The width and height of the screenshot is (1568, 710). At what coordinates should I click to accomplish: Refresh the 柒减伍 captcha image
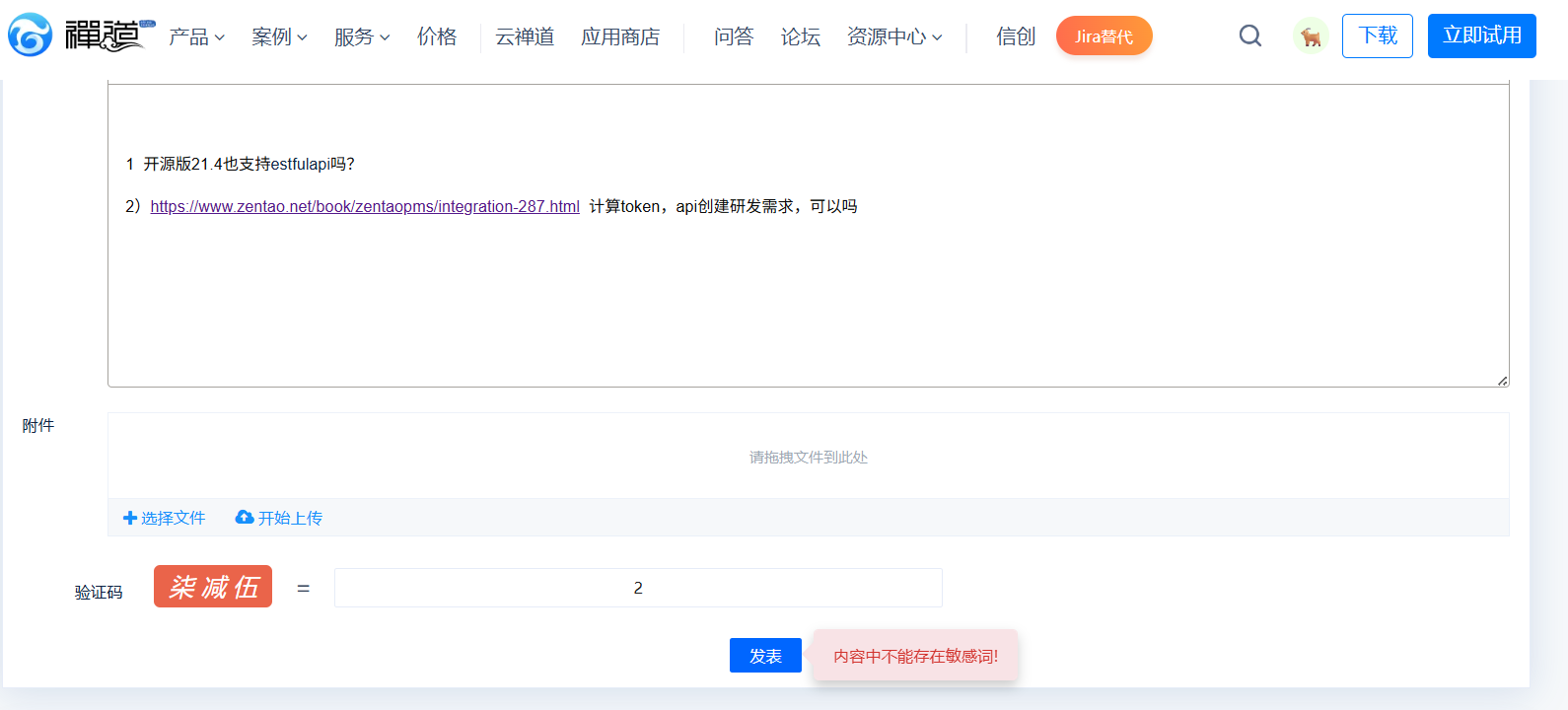tap(213, 587)
